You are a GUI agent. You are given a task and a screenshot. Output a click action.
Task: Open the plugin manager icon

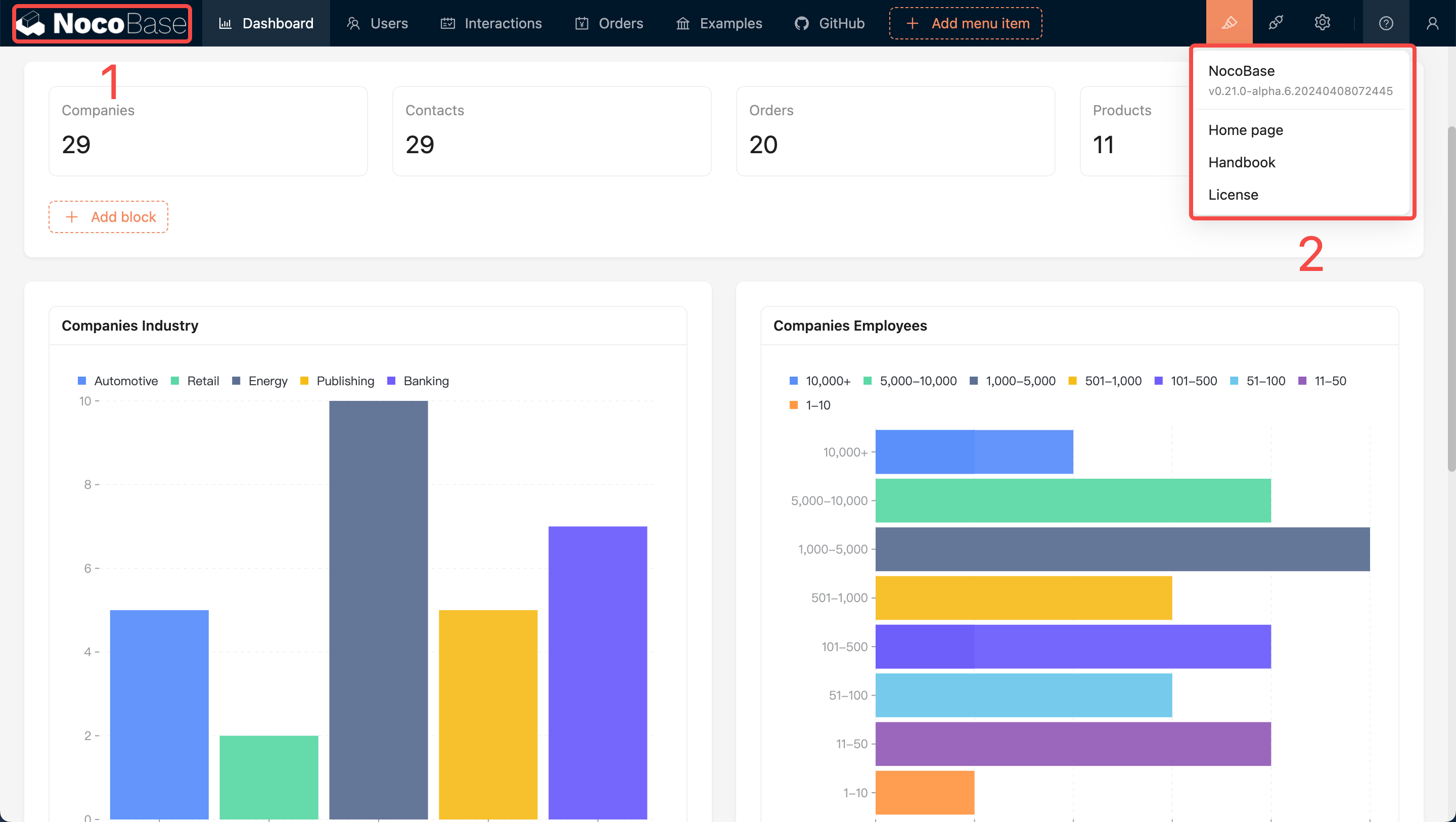pos(1276,23)
